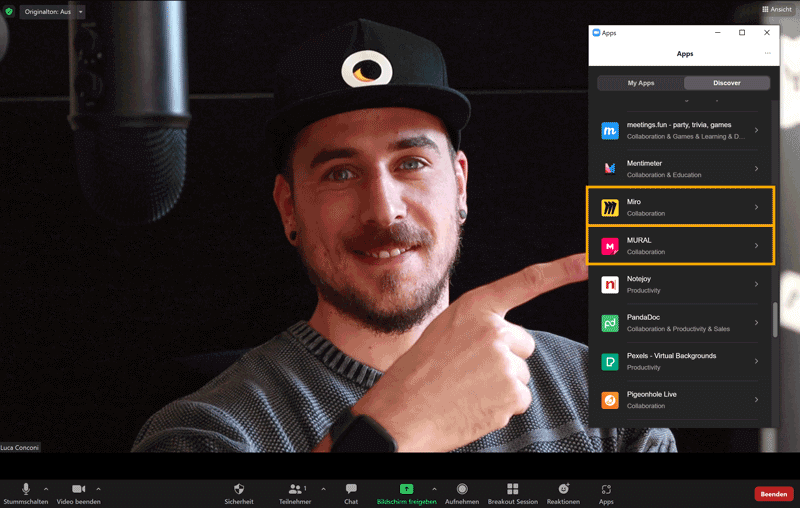The height and width of the screenshot is (508, 800).
Task: Click the green PandaDoc app icon
Action: (610, 323)
